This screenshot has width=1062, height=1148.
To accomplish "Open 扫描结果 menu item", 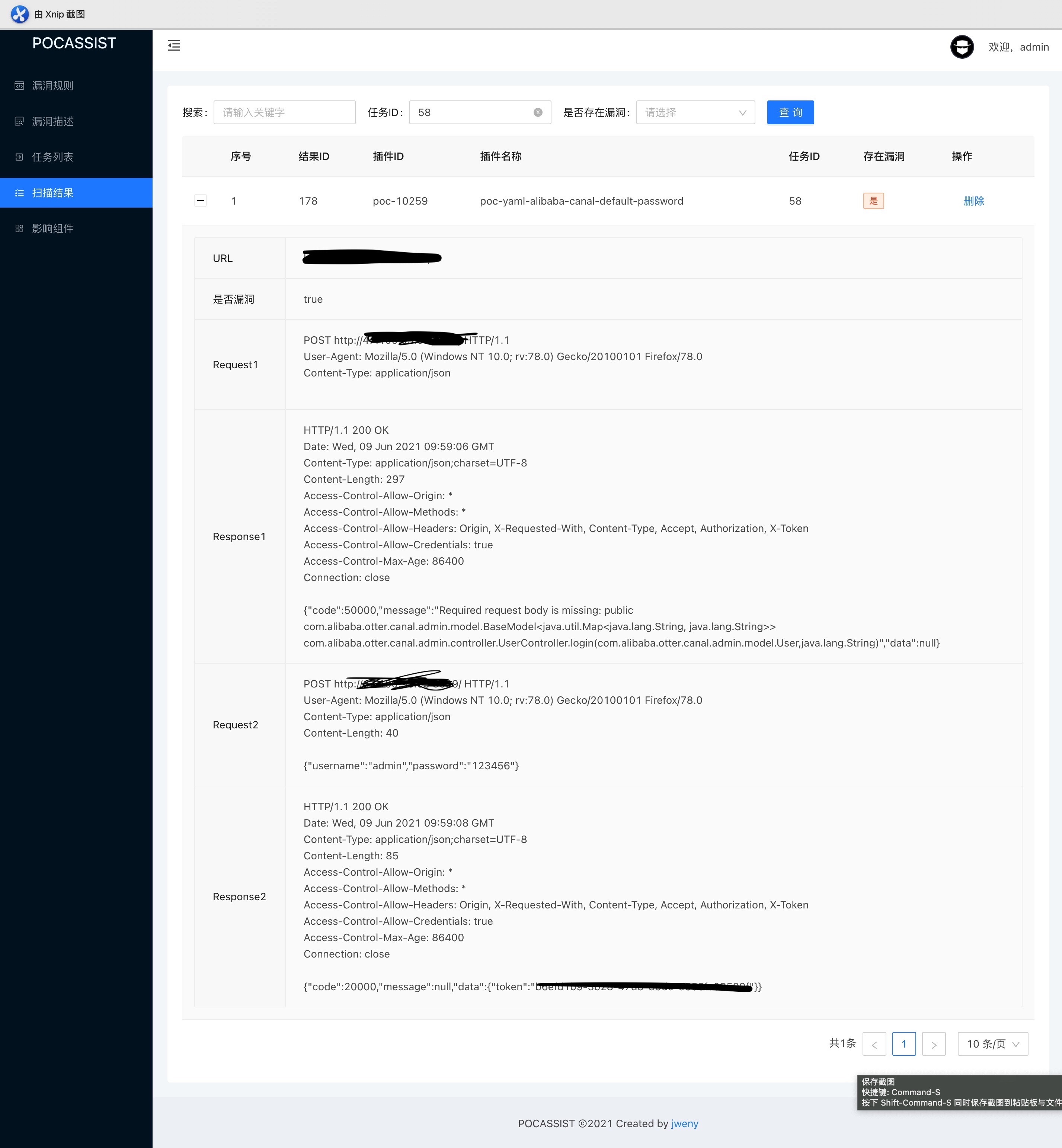I will [x=53, y=192].
